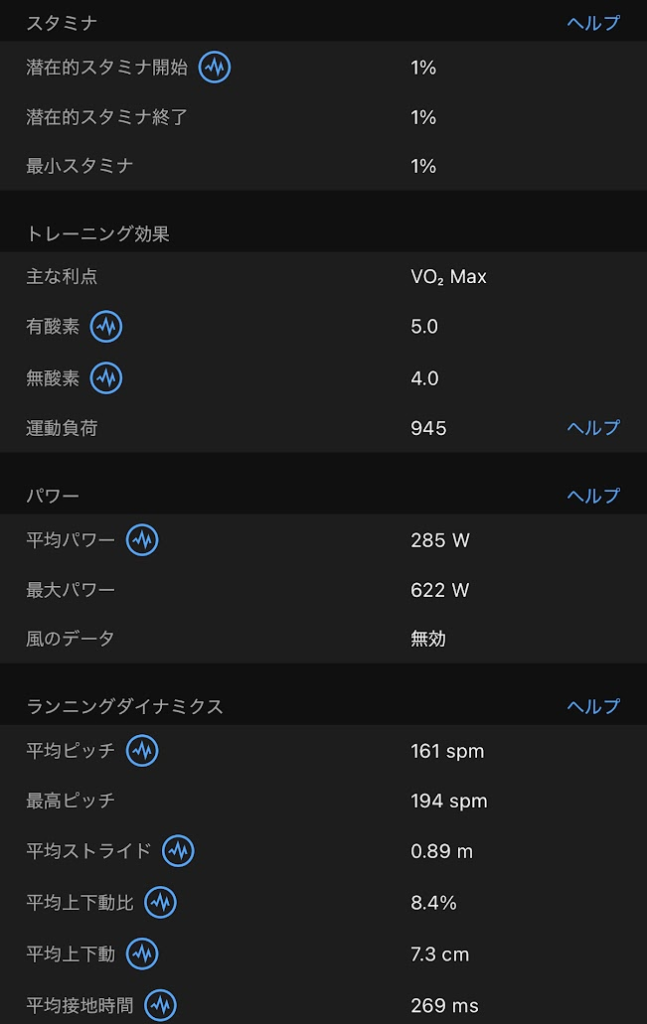Select the 最高ピッチ 194 spm row
Screen dimensions: 647x1024
pos(323,801)
